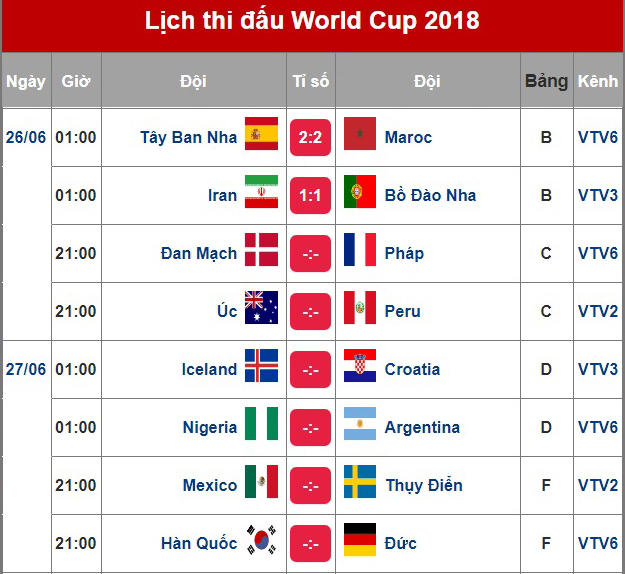Open the Mexico versus Thụy Điển score button
625x574 pixels.
(x=310, y=484)
